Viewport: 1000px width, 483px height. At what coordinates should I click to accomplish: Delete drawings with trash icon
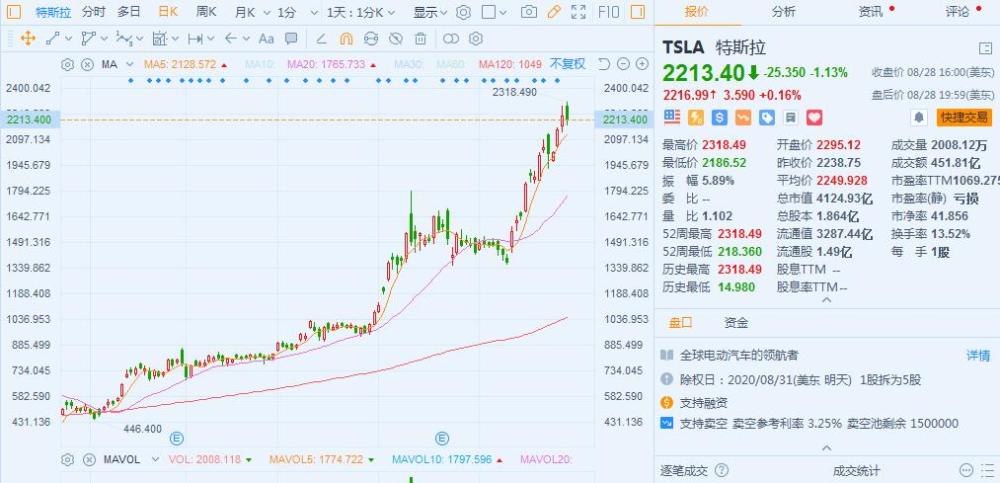(x=420, y=39)
